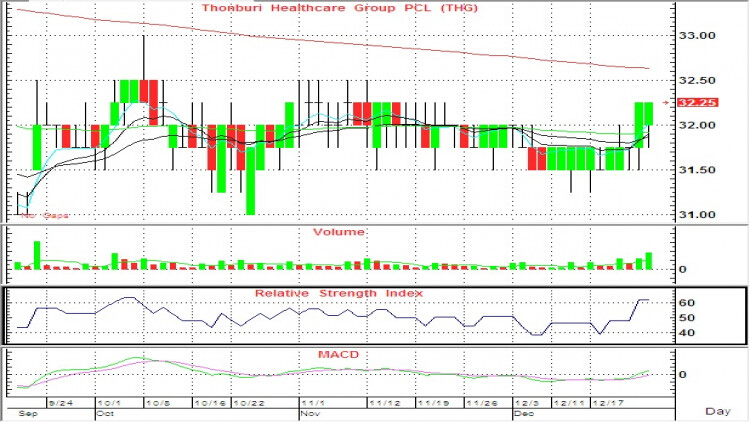Select the 9/24 date marker

click(61, 403)
